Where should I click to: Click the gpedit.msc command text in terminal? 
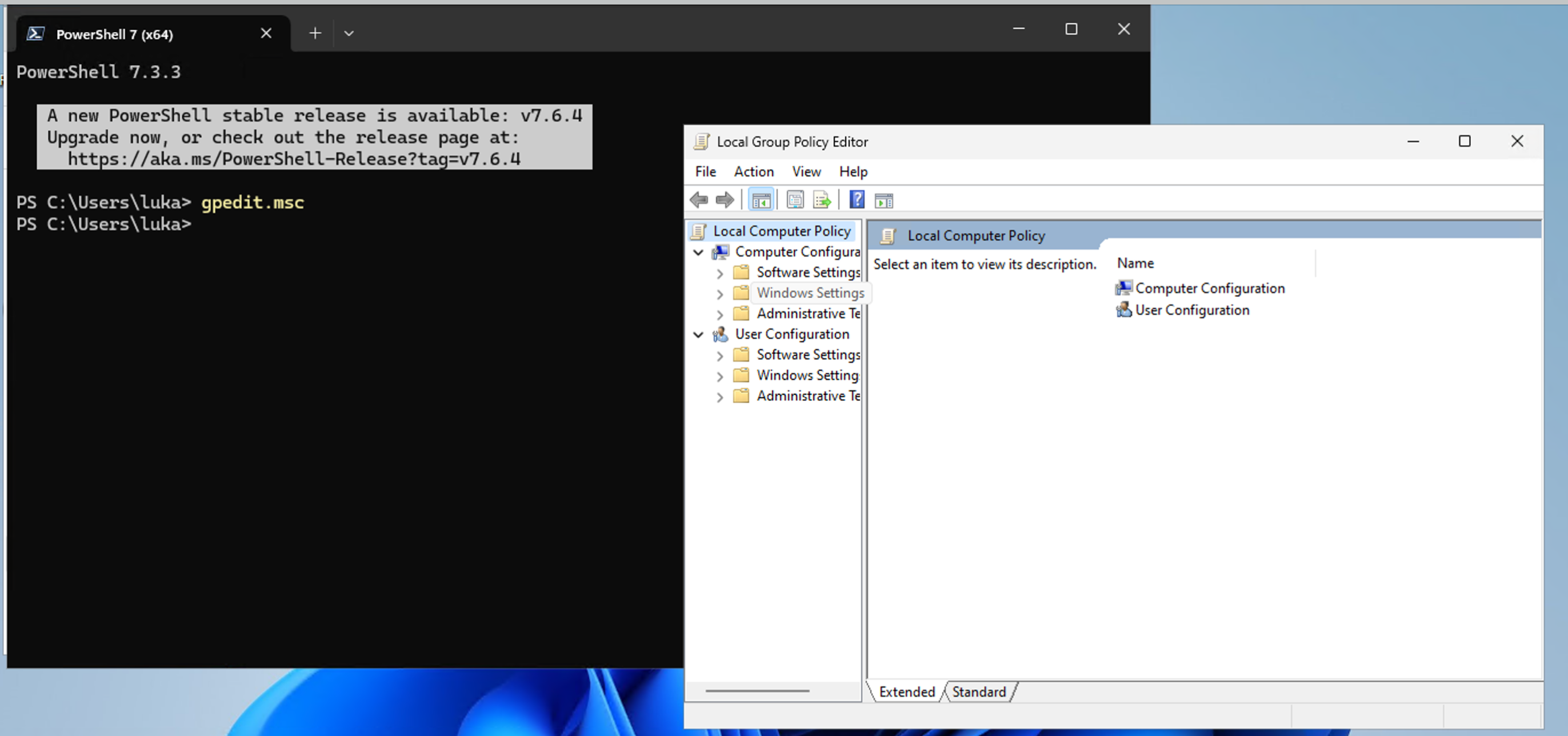[253, 202]
